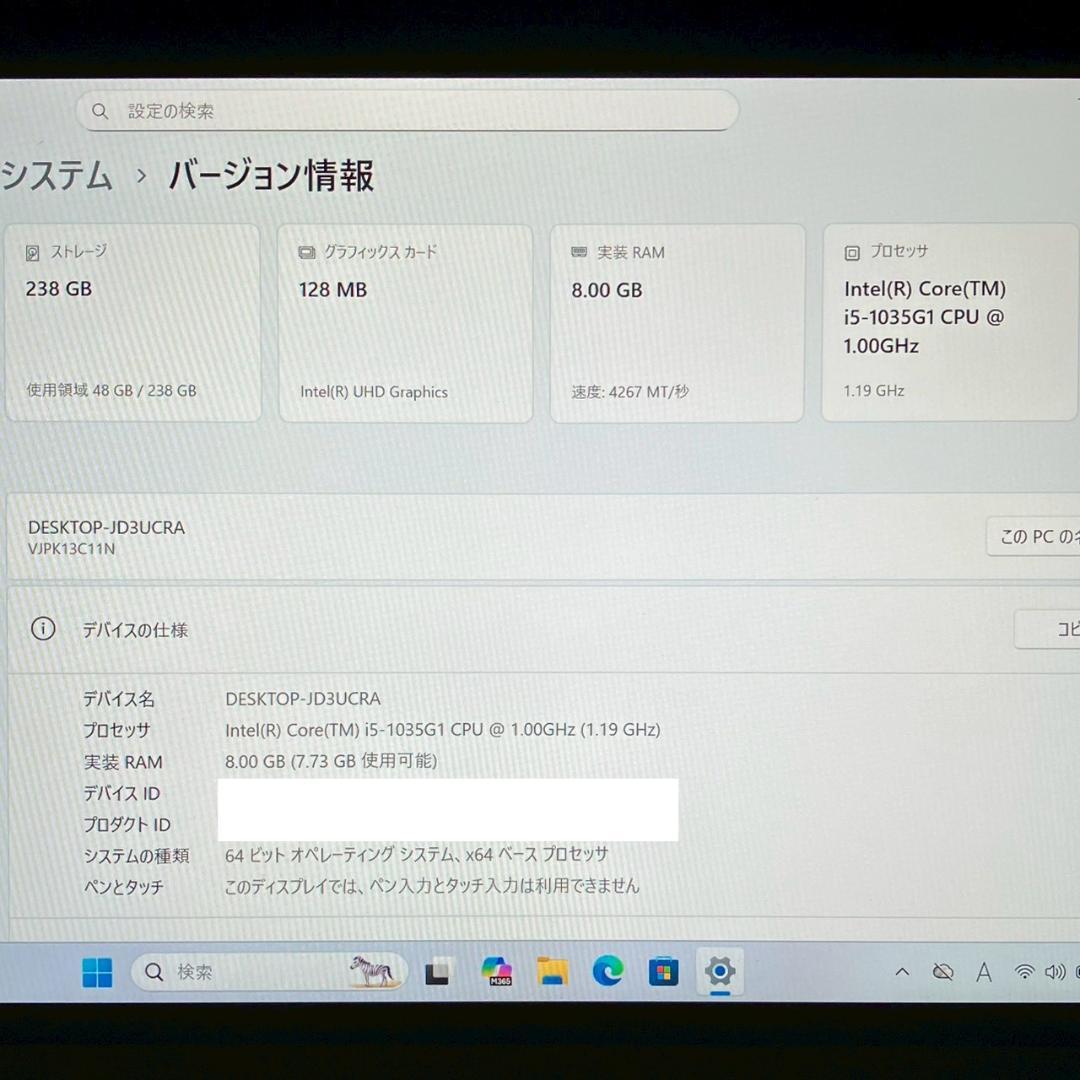The image size is (1080, 1080).
Task: Open File Explorer from the taskbar
Action: click(x=553, y=971)
